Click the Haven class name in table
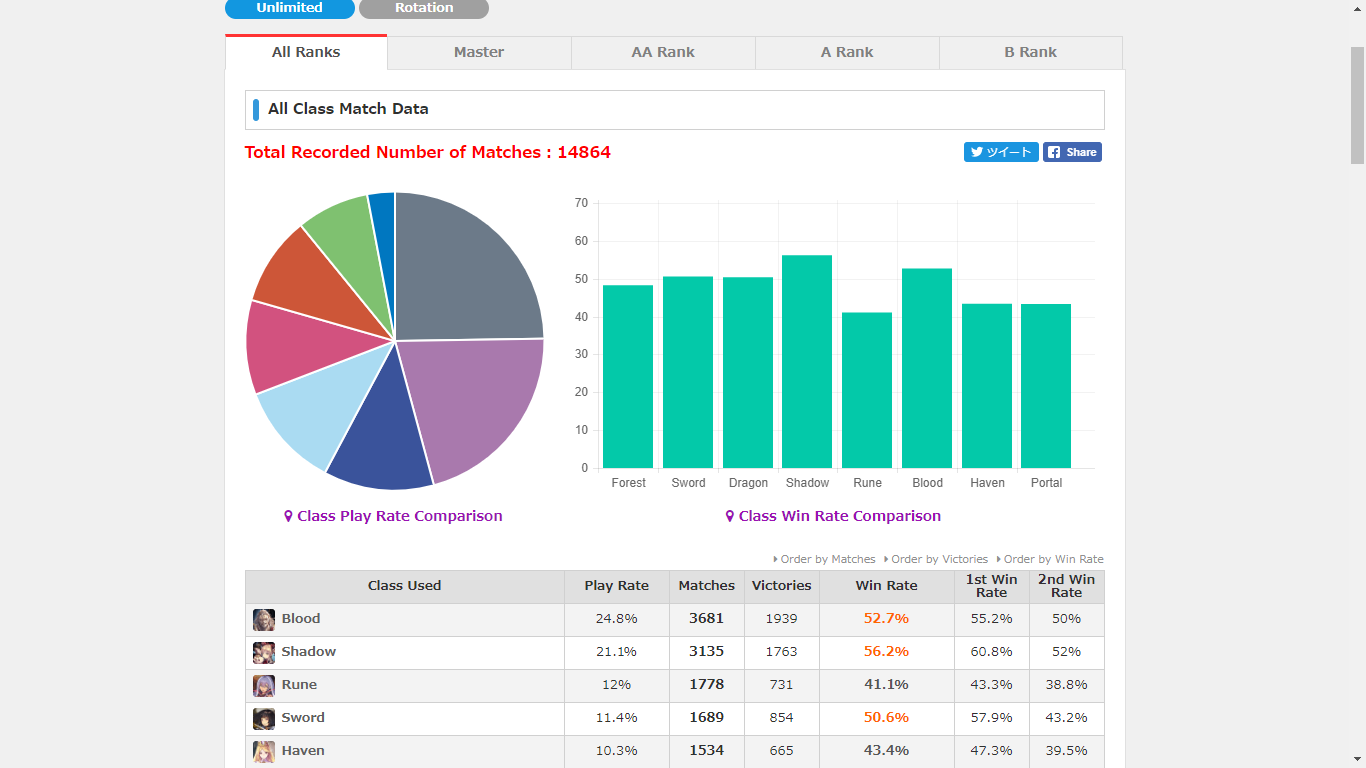1366x768 pixels. [303, 751]
